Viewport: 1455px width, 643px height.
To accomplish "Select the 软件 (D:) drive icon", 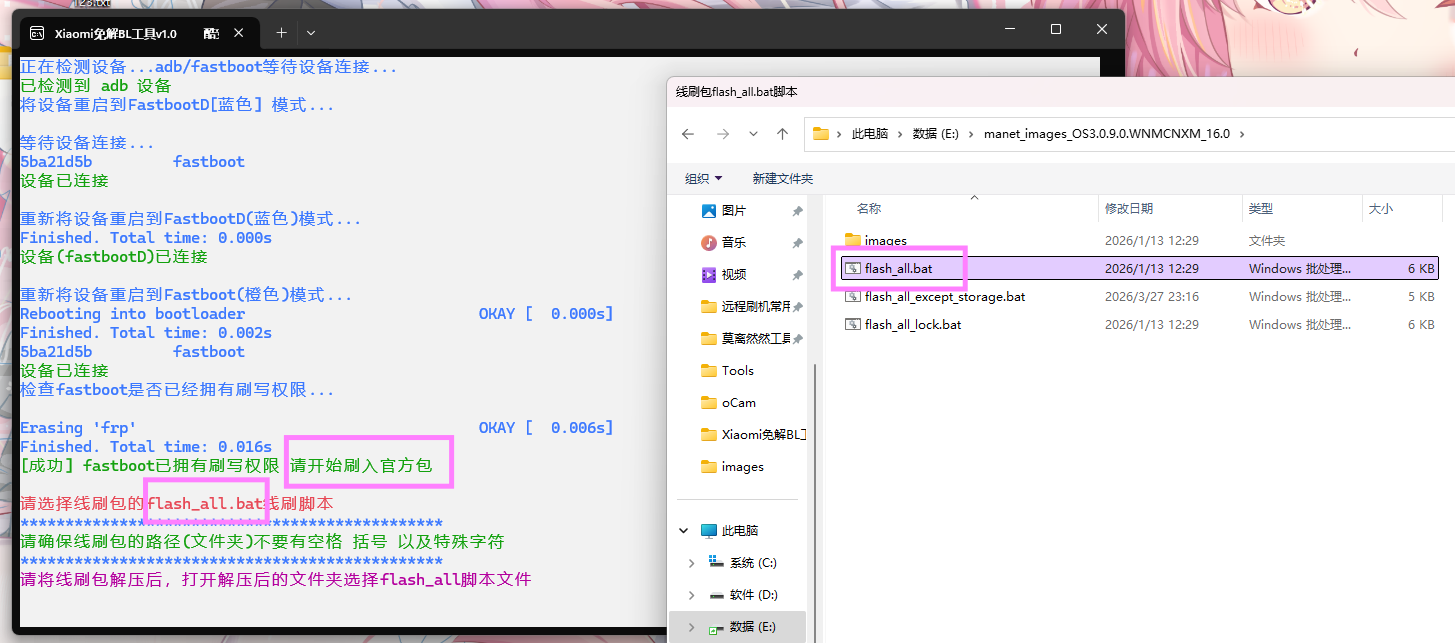I will click(716, 595).
